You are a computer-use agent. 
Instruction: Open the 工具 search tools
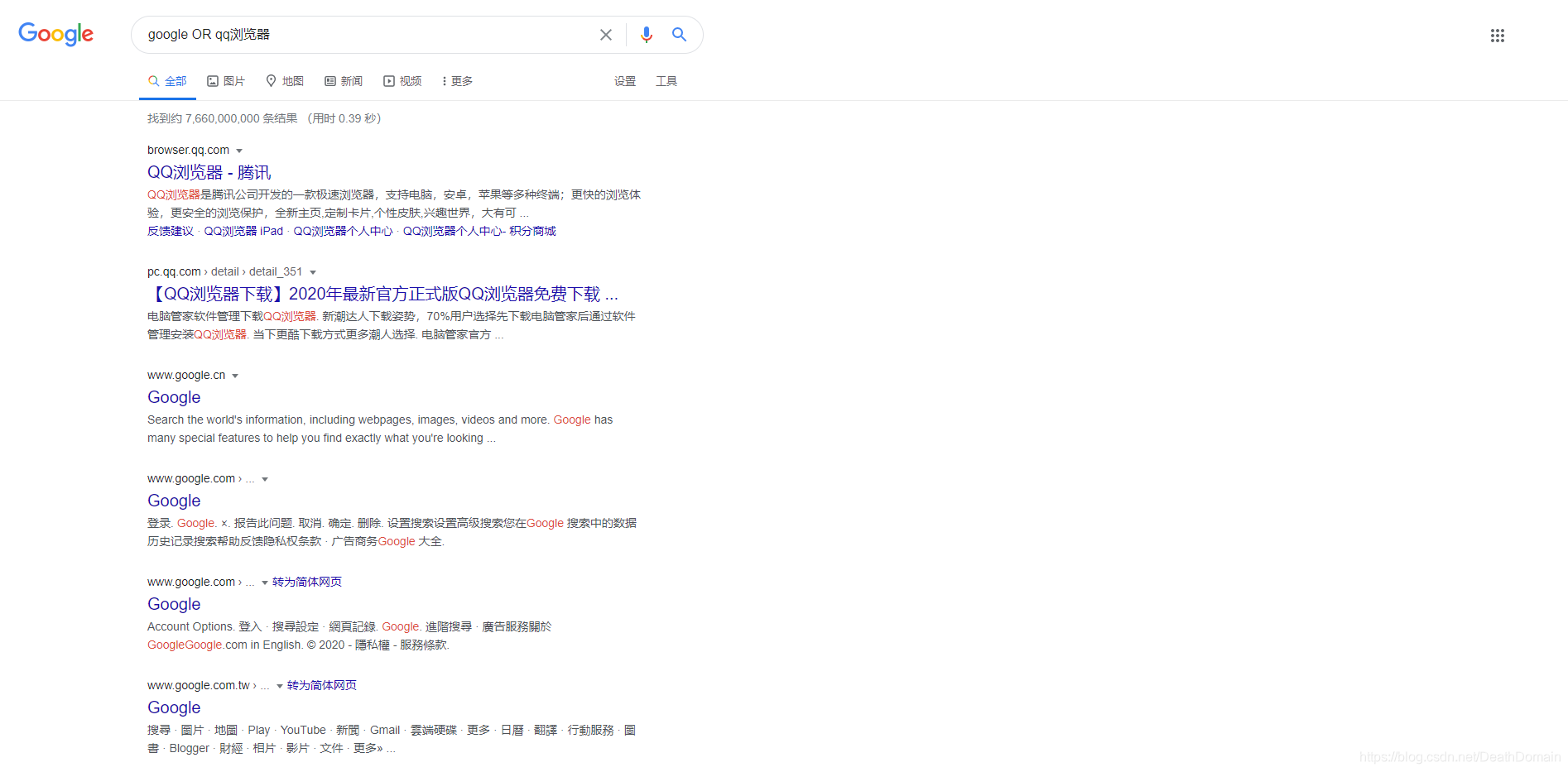click(666, 81)
